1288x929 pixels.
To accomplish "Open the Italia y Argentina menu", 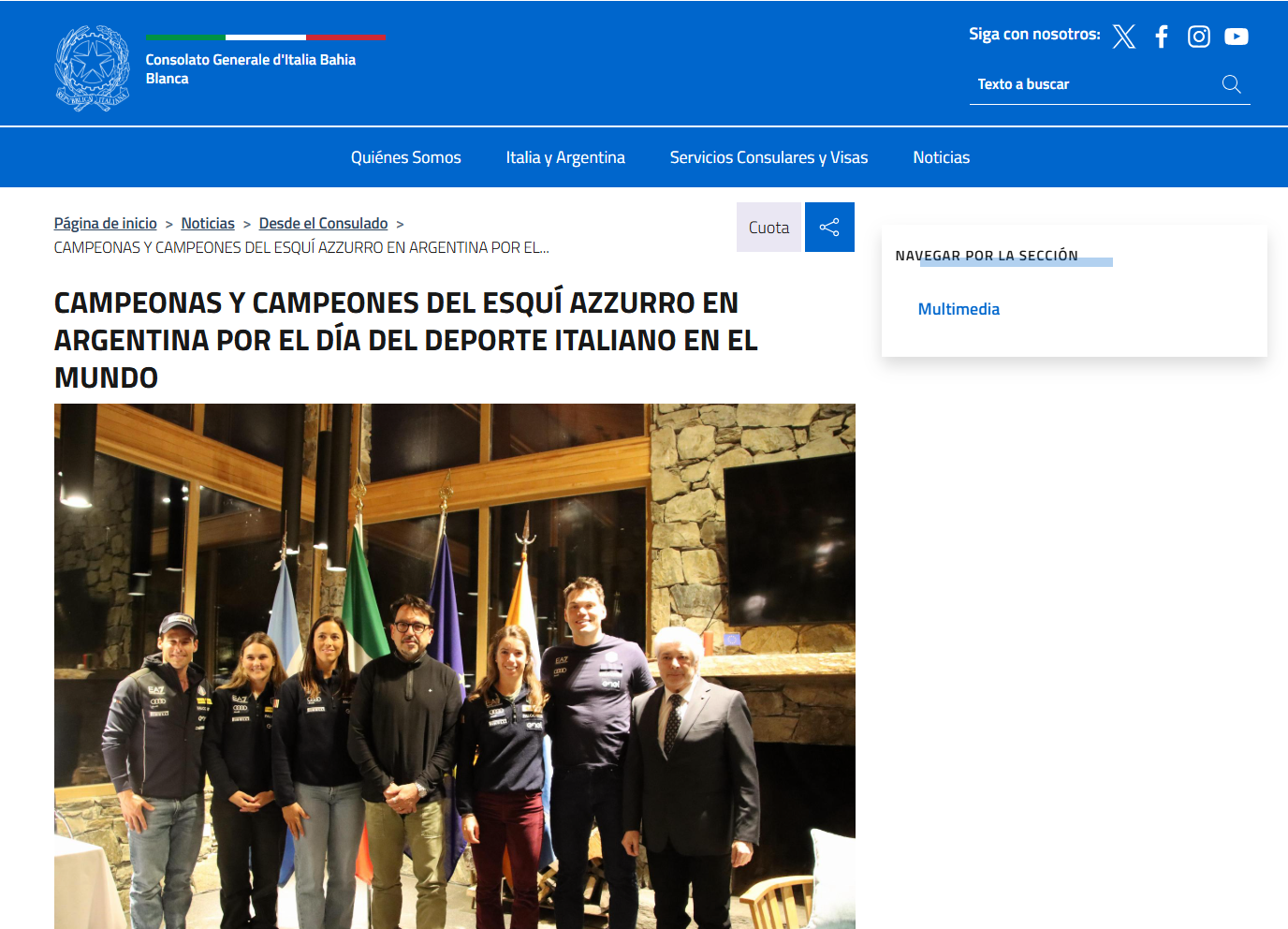I will pyautogui.click(x=565, y=157).
